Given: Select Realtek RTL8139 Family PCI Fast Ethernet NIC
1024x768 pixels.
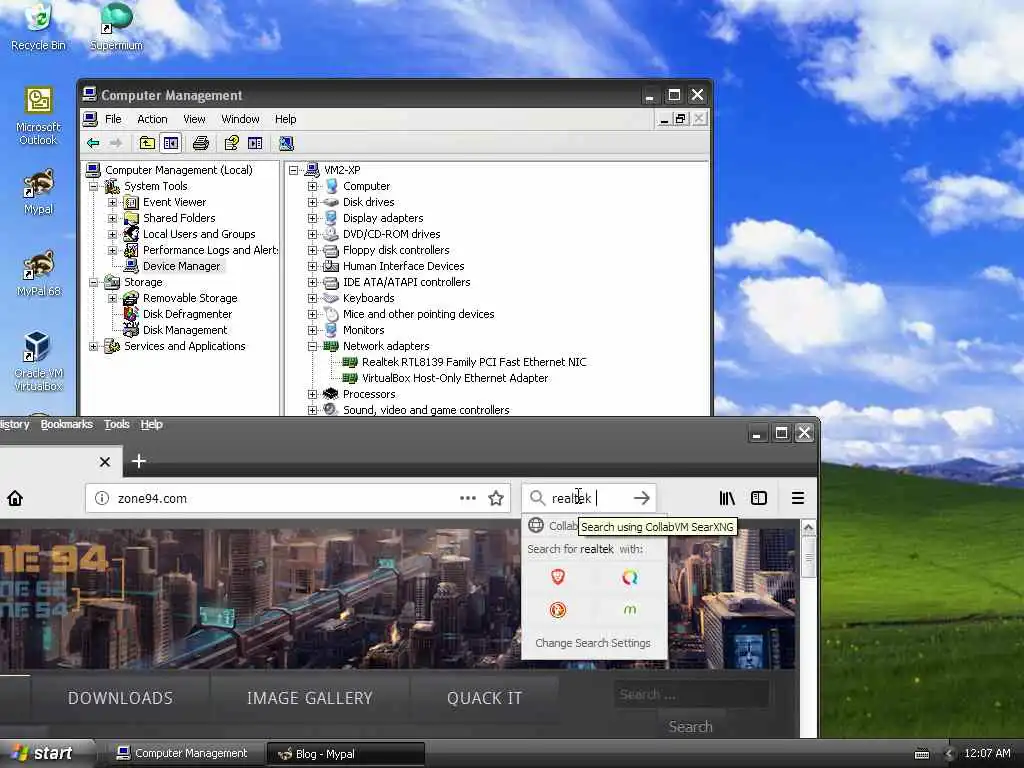Looking at the screenshot, I should (x=474, y=362).
